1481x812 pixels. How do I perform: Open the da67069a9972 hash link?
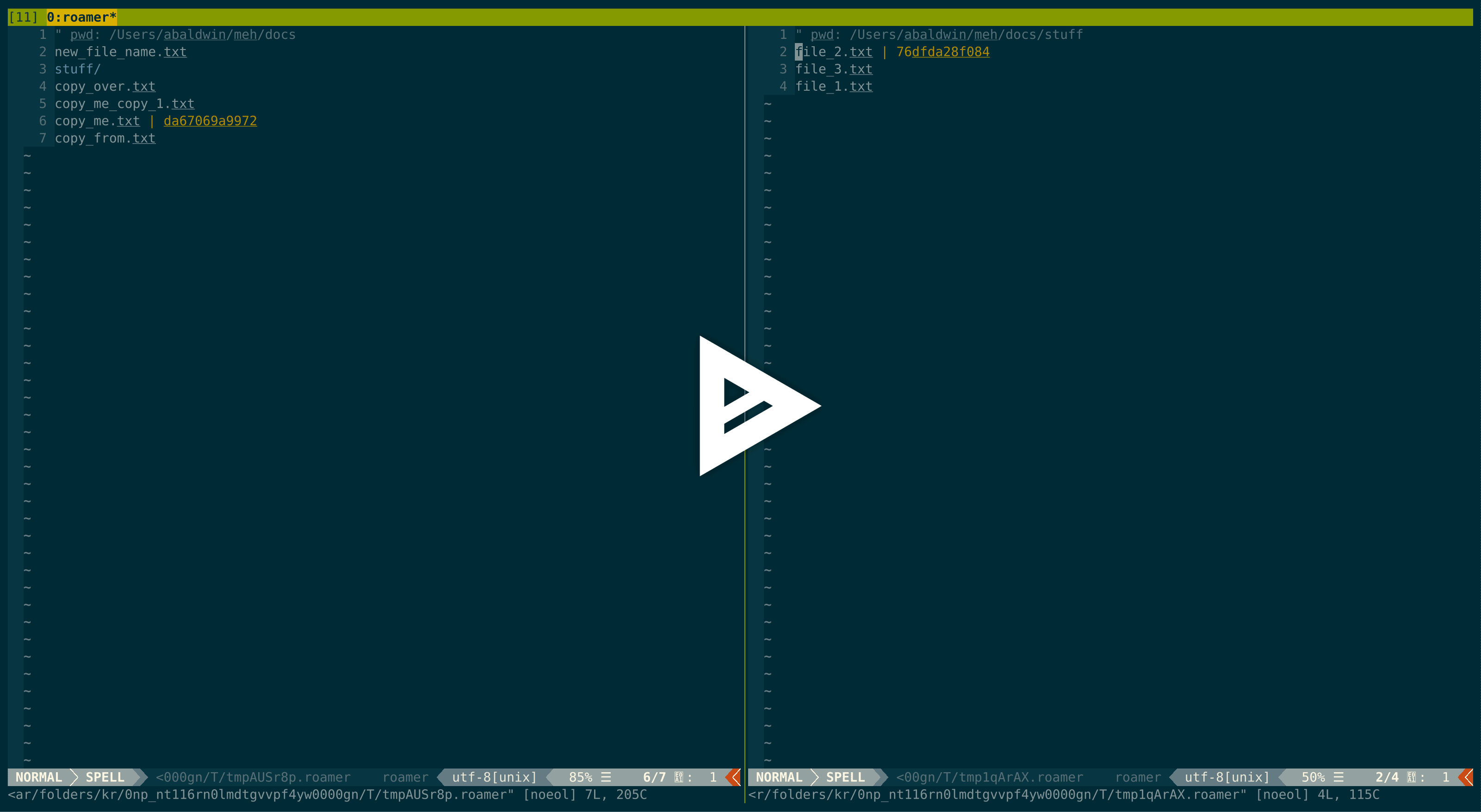[x=210, y=121]
